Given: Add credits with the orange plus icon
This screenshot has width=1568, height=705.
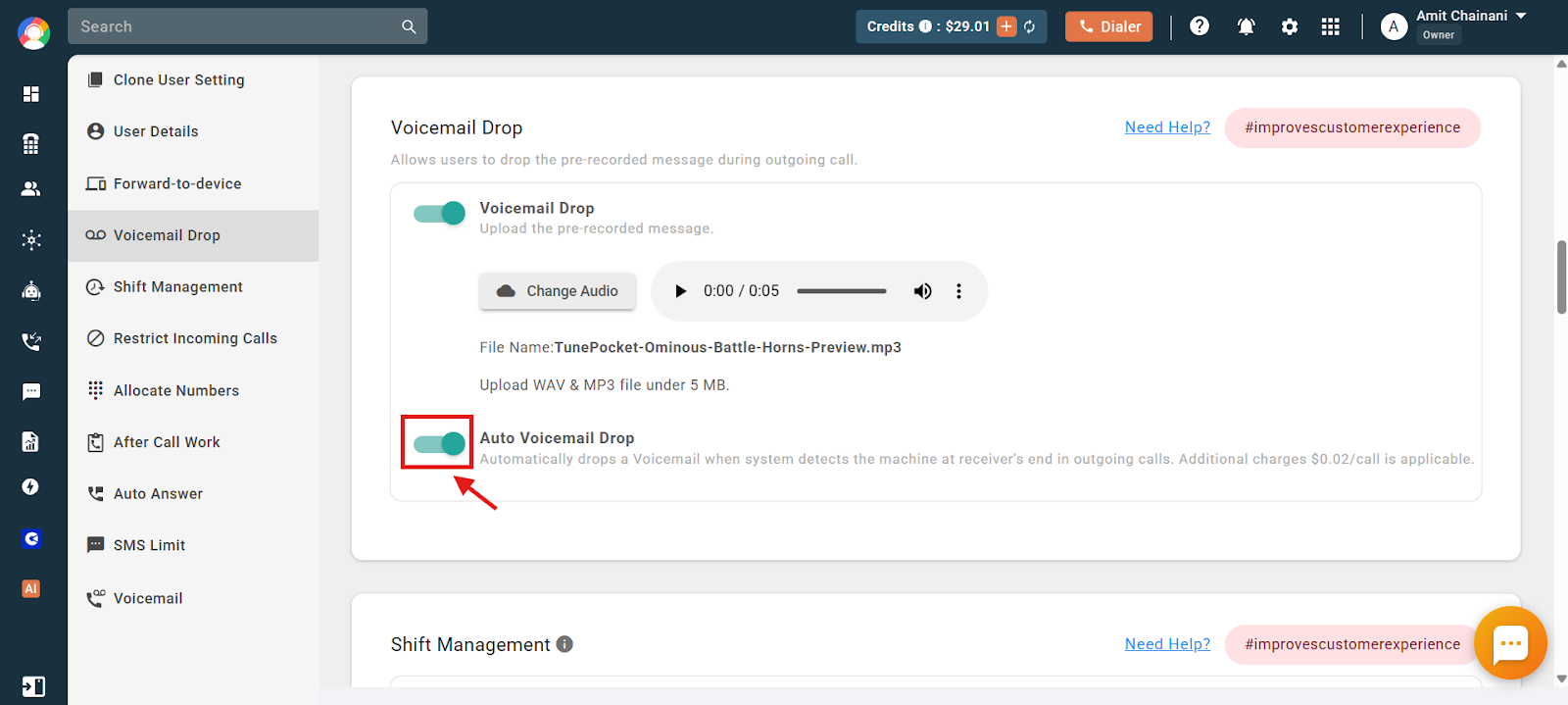Looking at the screenshot, I should [1006, 26].
